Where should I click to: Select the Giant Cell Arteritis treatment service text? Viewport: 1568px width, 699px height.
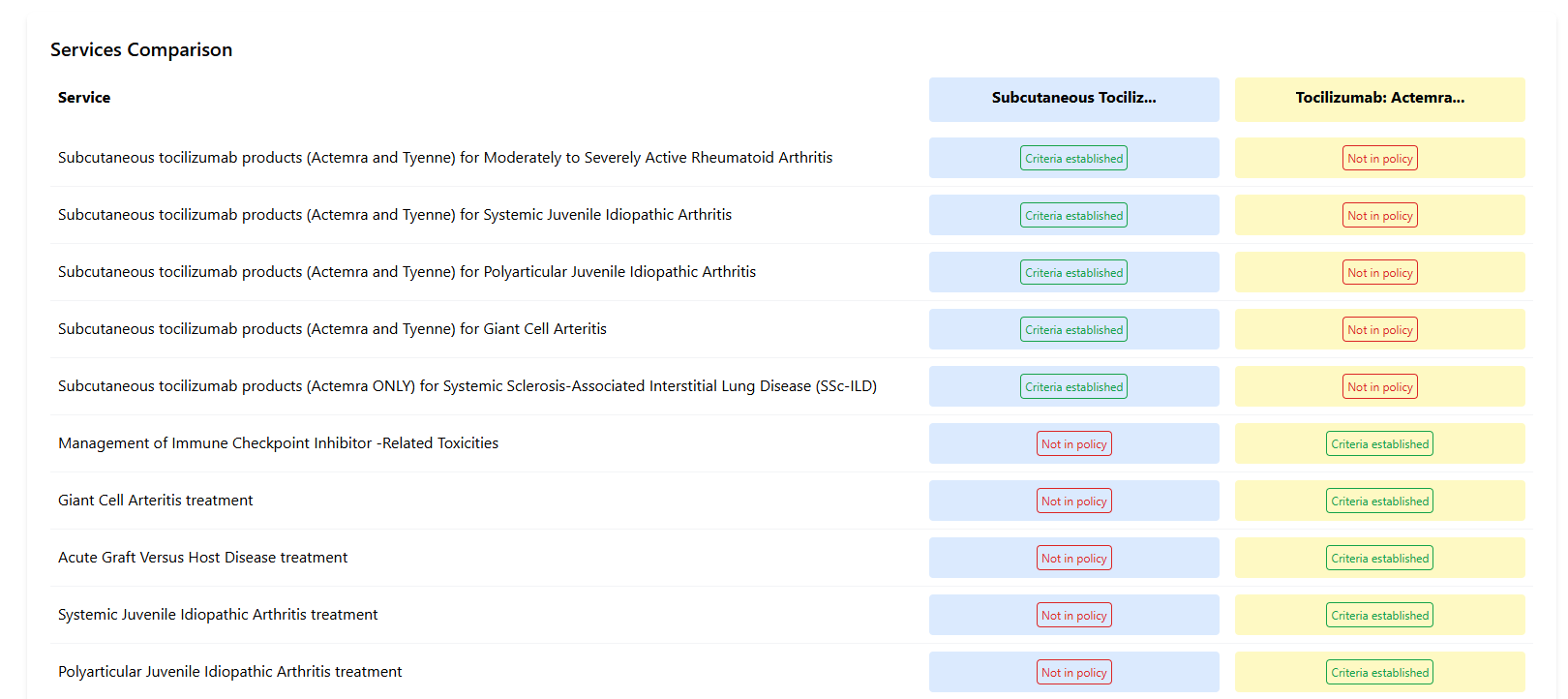[x=155, y=501]
